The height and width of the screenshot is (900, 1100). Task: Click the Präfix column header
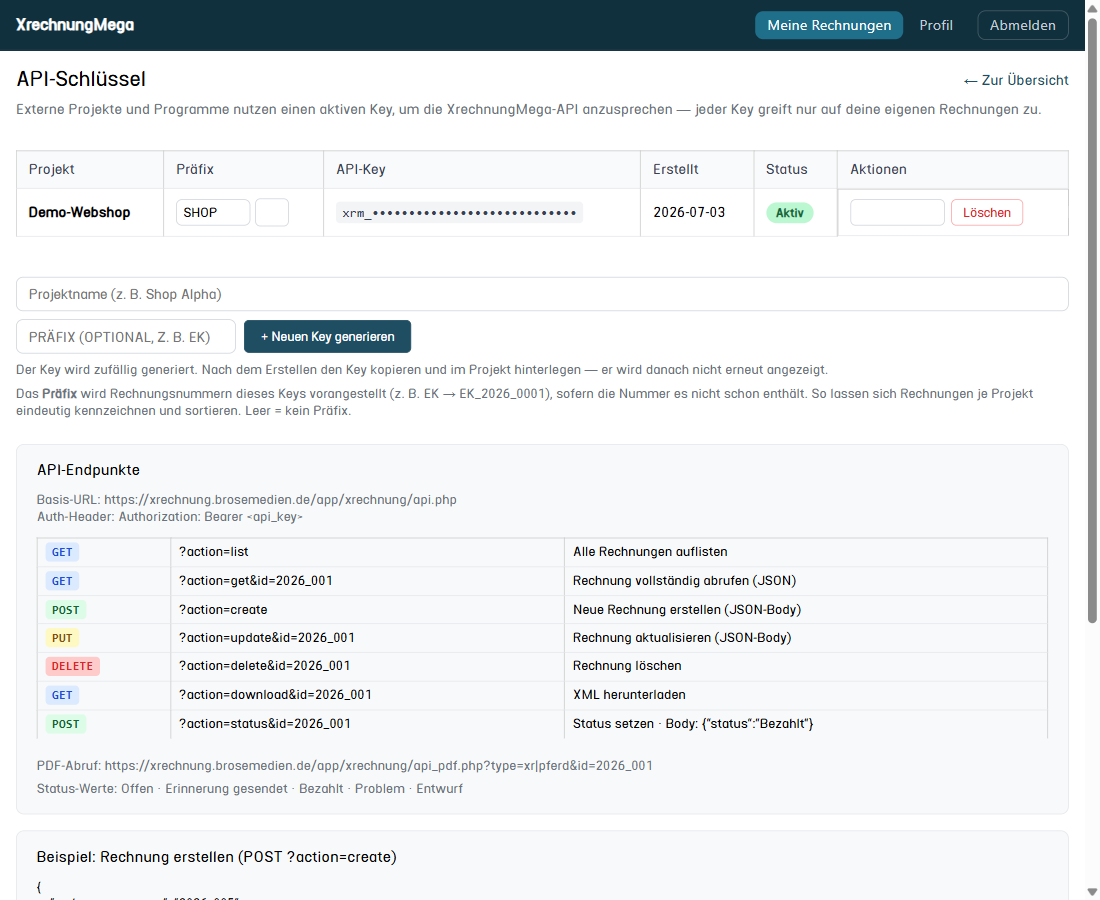click(x=194, y=169)
